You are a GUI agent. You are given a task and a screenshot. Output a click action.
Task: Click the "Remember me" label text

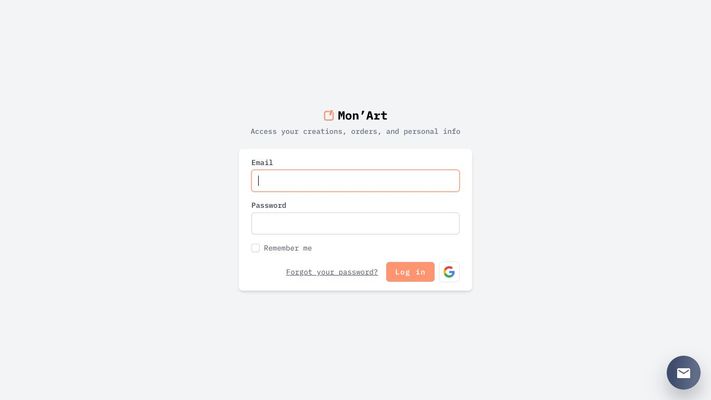coord(287,248)
